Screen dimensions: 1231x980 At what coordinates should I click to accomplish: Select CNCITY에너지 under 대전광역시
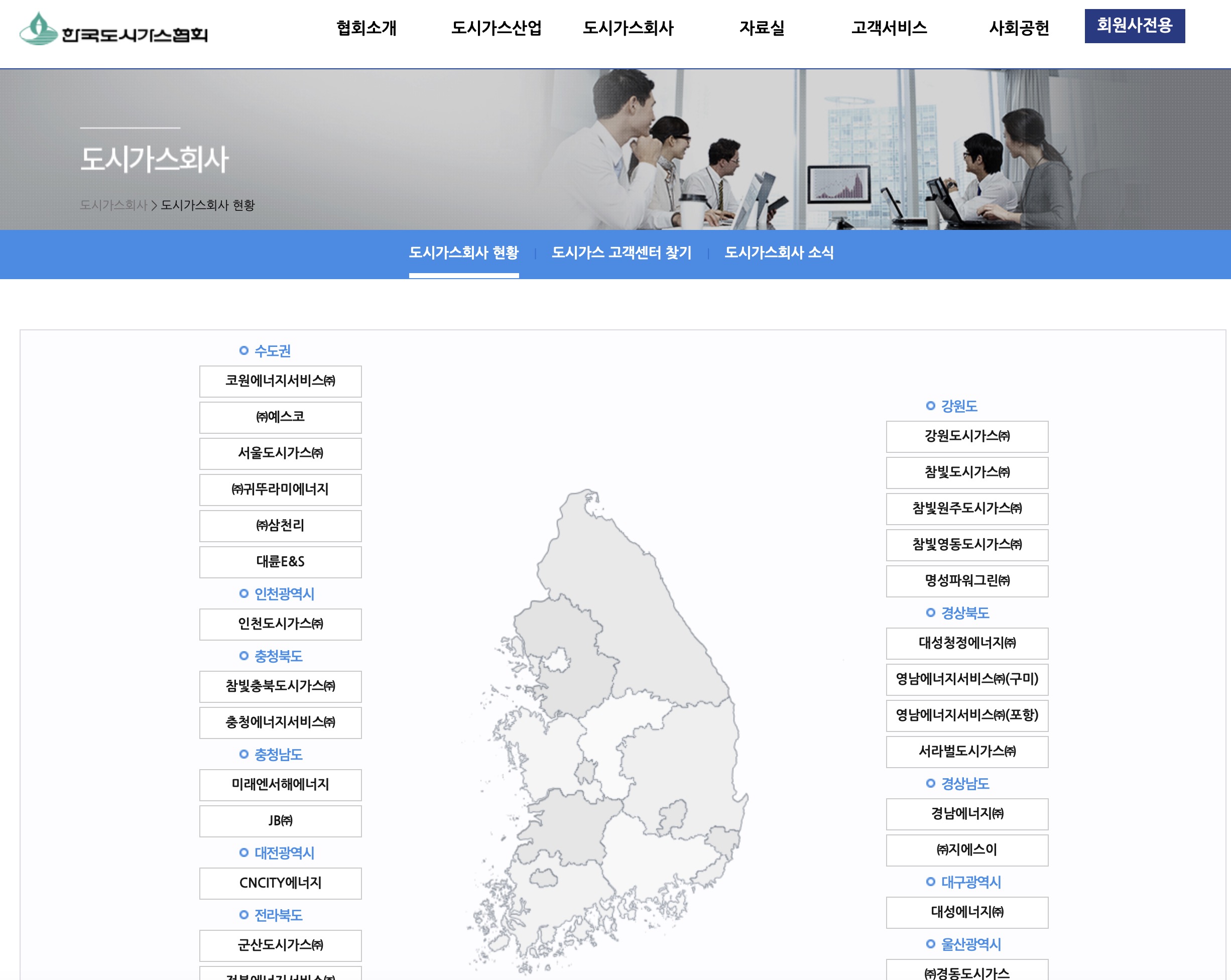pyautogui.click(x=280, y=883)
